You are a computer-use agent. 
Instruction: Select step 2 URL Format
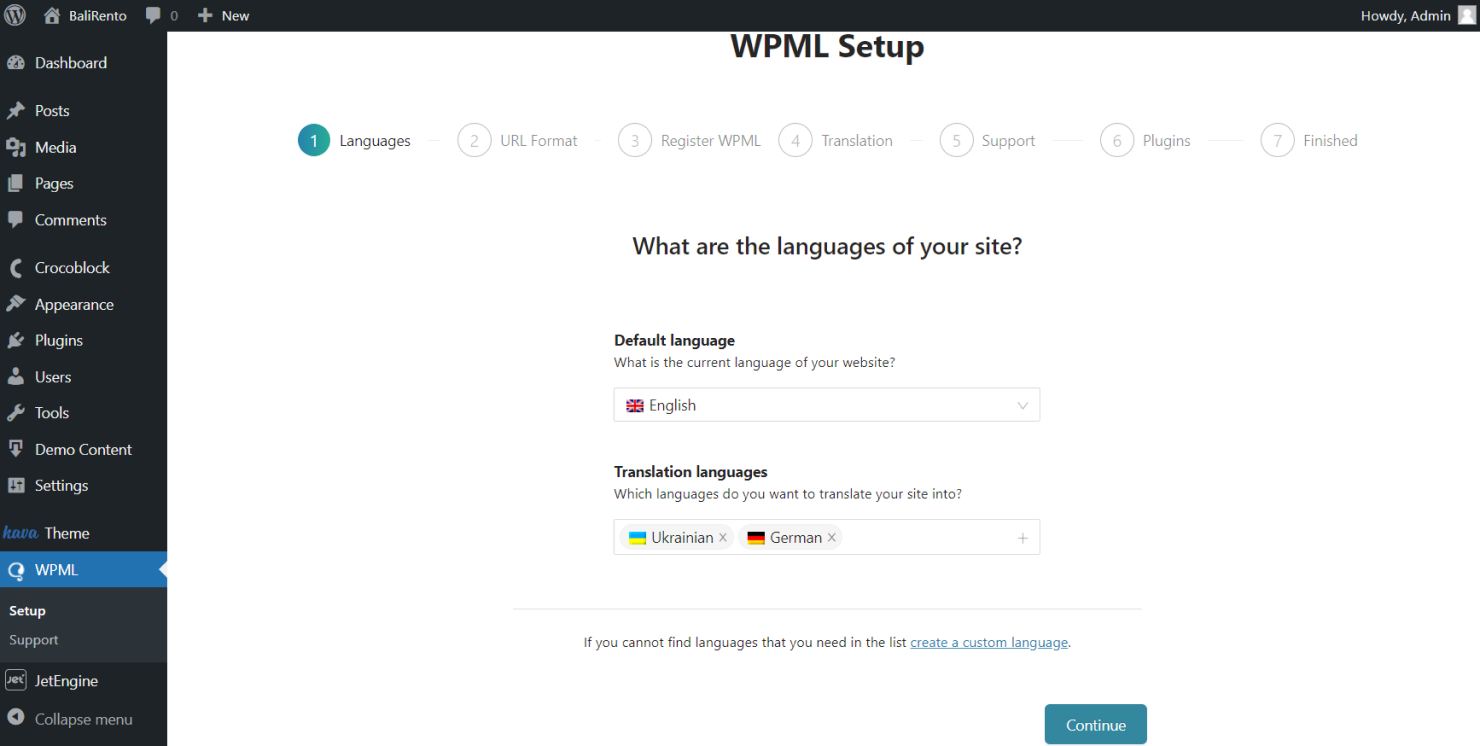518,141
